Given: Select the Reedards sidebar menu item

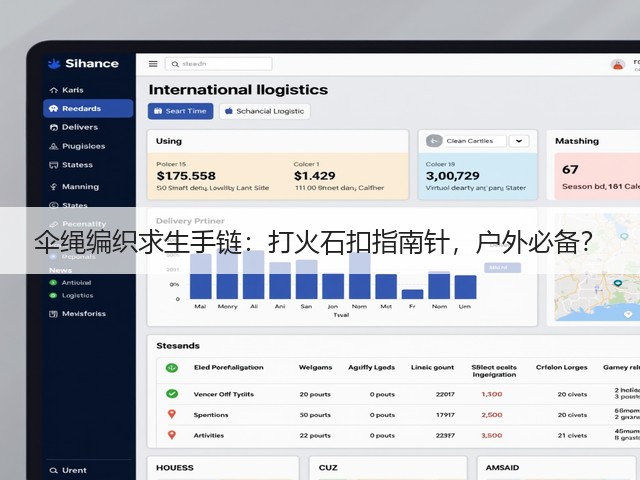Looking at the screenshot, I should pyautogui.click(x=88, y=109).
